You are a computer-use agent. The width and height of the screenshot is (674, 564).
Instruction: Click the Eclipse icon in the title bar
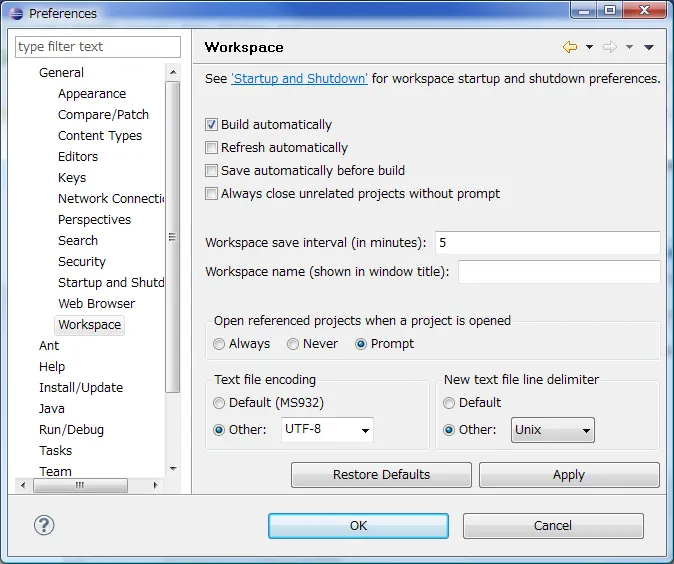coord(16,14)
